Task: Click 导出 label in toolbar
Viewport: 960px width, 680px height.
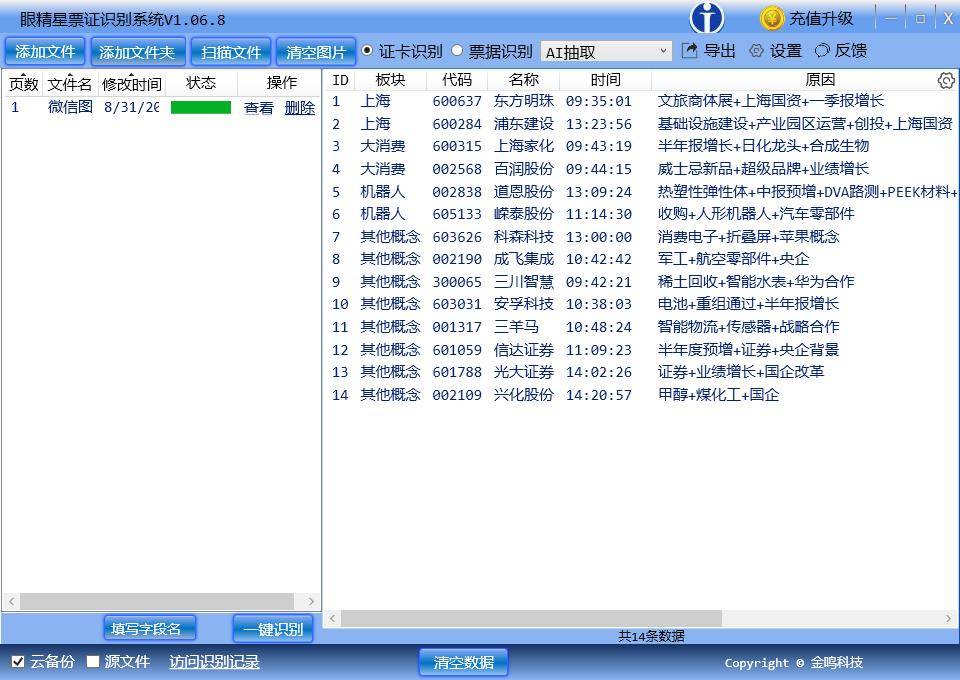Action: pyautogui.click(x=719, y=51)
